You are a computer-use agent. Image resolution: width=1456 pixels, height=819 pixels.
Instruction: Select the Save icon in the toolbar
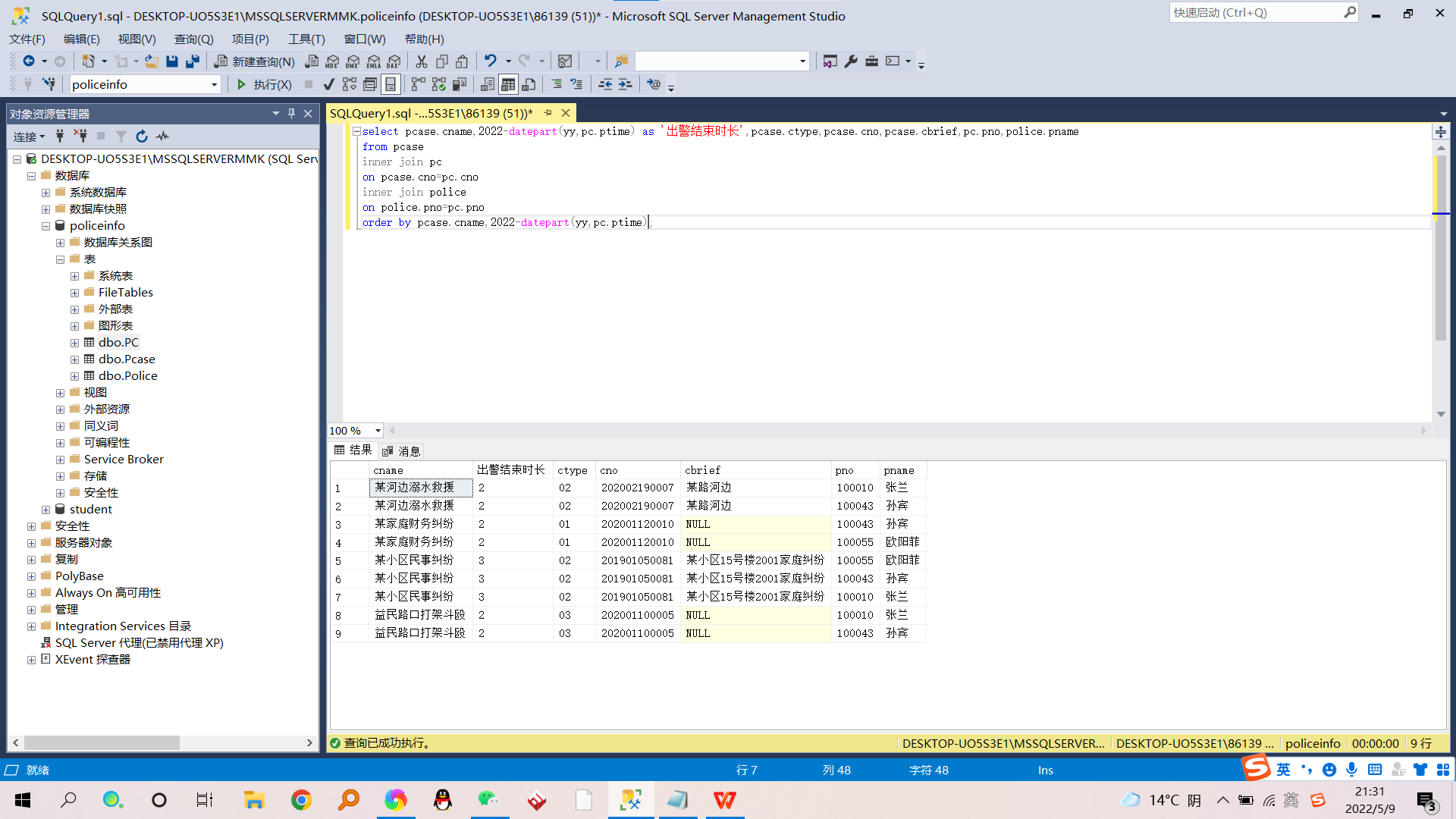point(172,61)
